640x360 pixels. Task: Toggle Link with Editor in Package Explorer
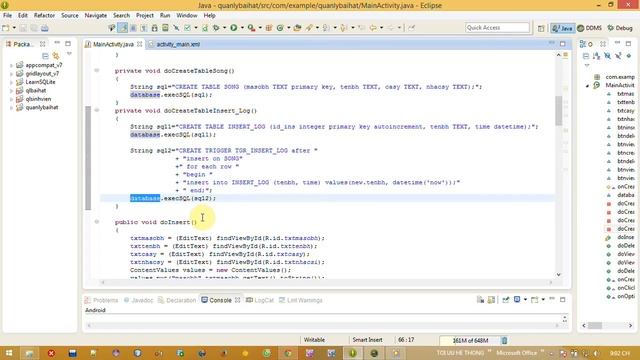pyautogui.click(x=56, y=56)
